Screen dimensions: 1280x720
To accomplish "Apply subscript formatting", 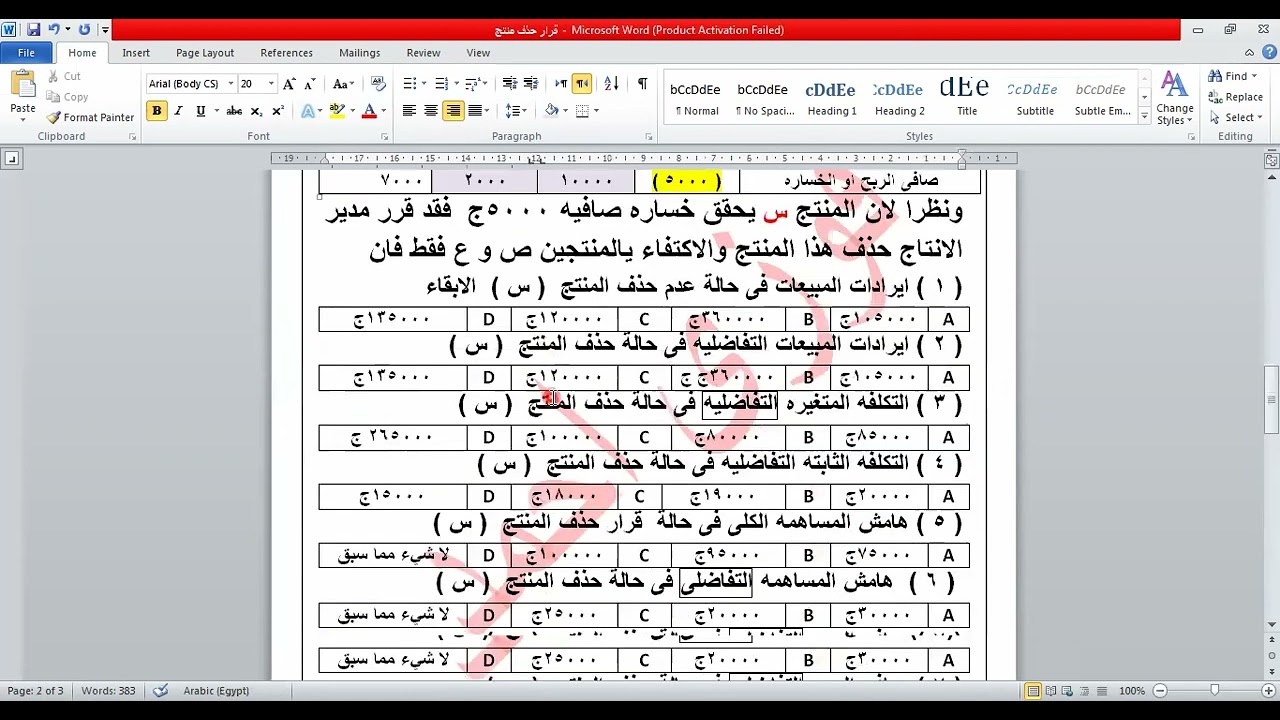I will pyautogui.click(x=256, y=111).
